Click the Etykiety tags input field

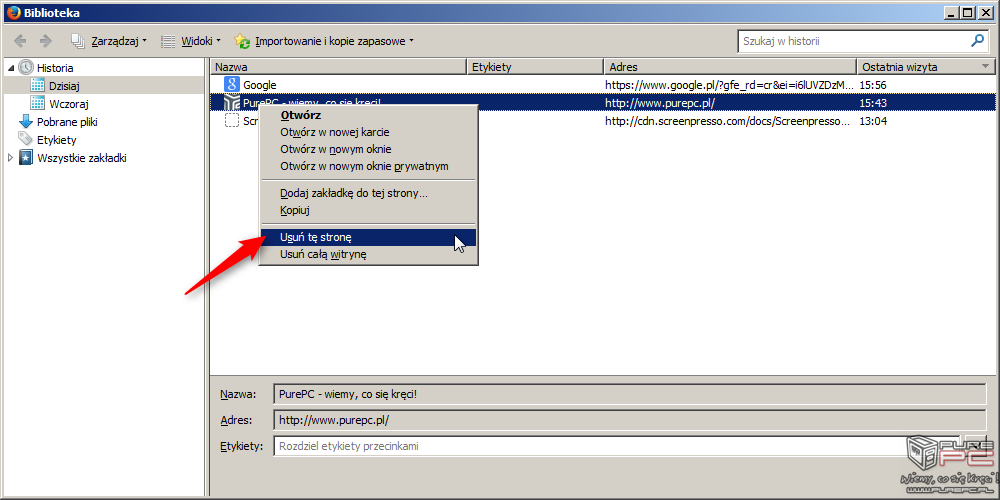point(590,446)
